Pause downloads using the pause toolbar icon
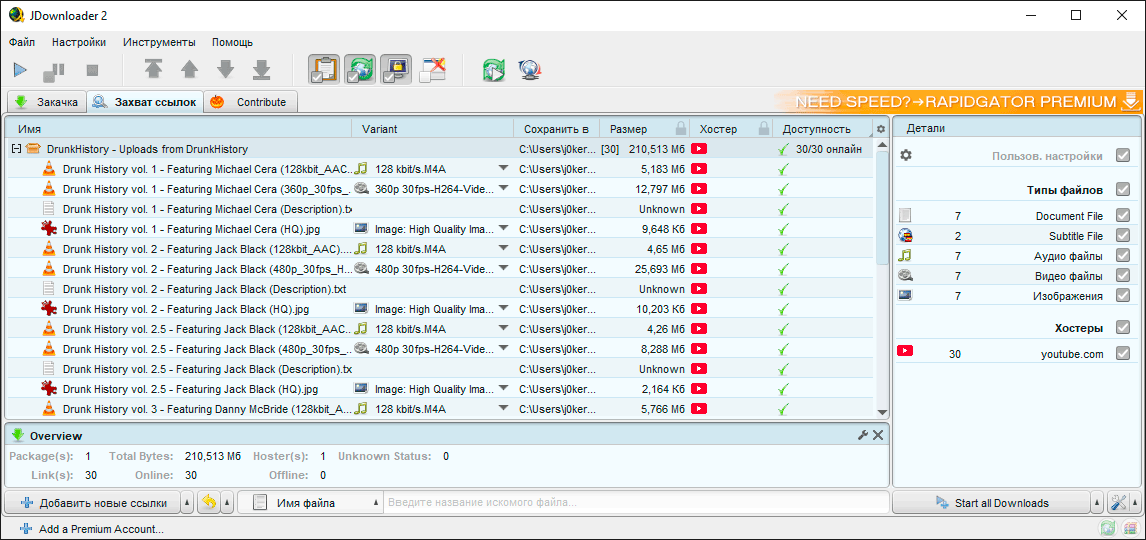1146x540 pixels. [x=54, y=70]
